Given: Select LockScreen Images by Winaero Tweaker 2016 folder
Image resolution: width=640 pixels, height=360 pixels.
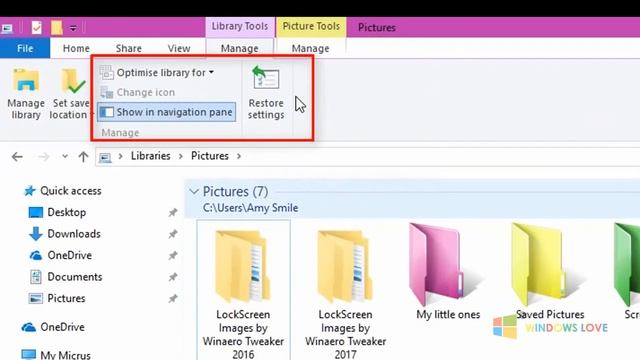Looking at the screenshot, I should coord(243,290).
